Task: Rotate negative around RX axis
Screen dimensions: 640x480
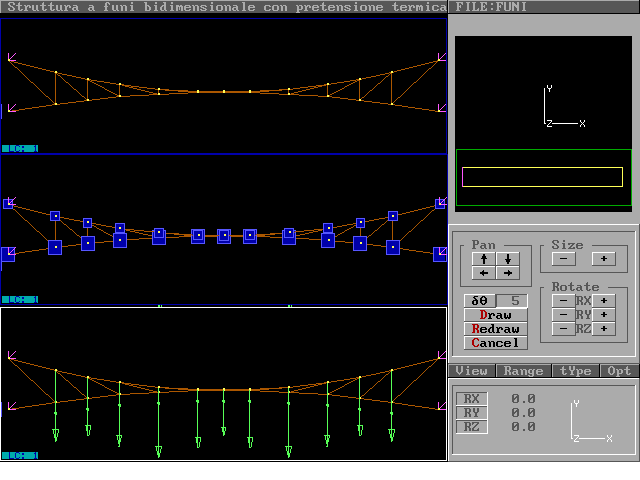Action: click(x=564, y=301)
